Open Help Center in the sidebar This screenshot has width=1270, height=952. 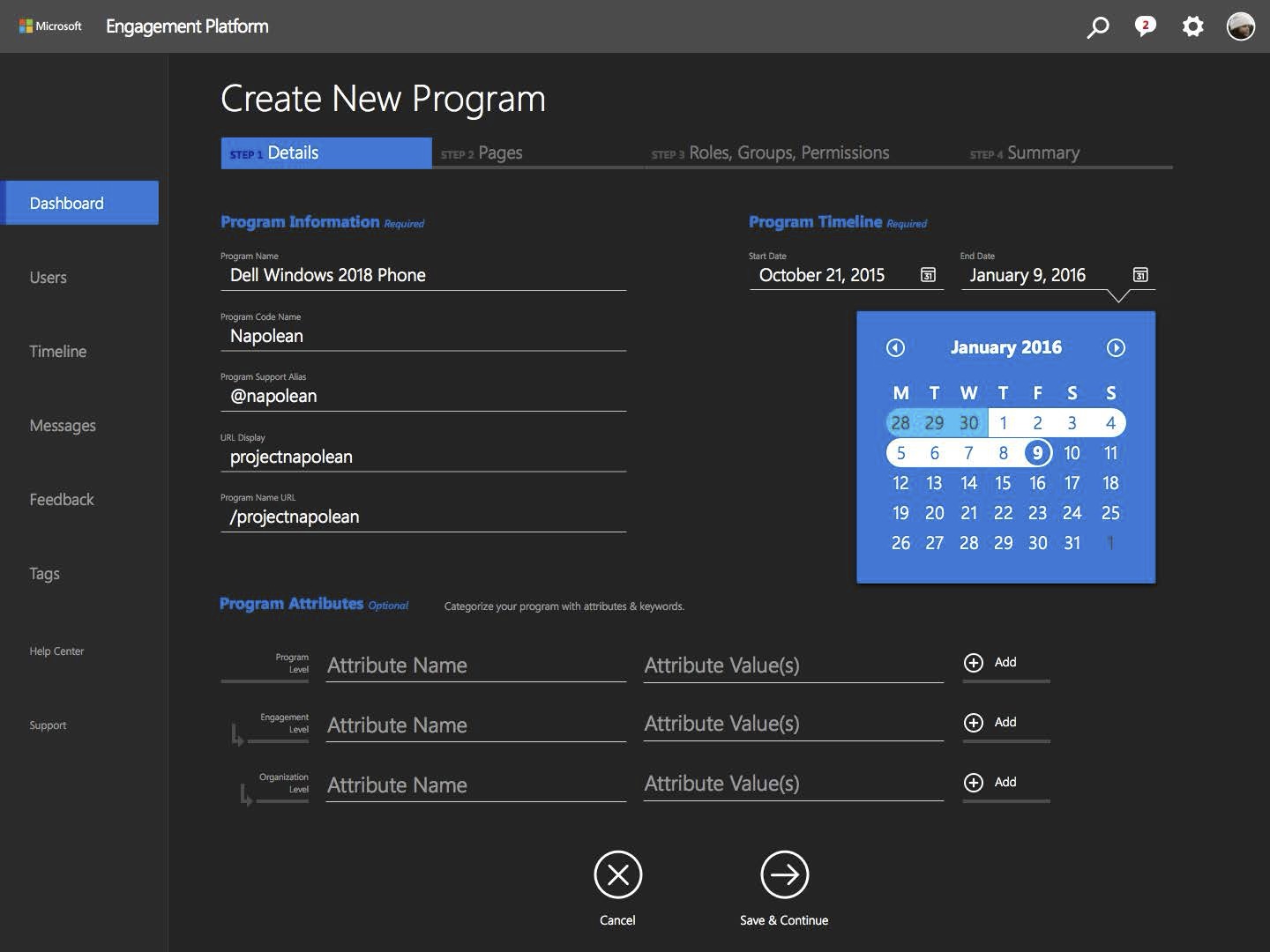56,651
